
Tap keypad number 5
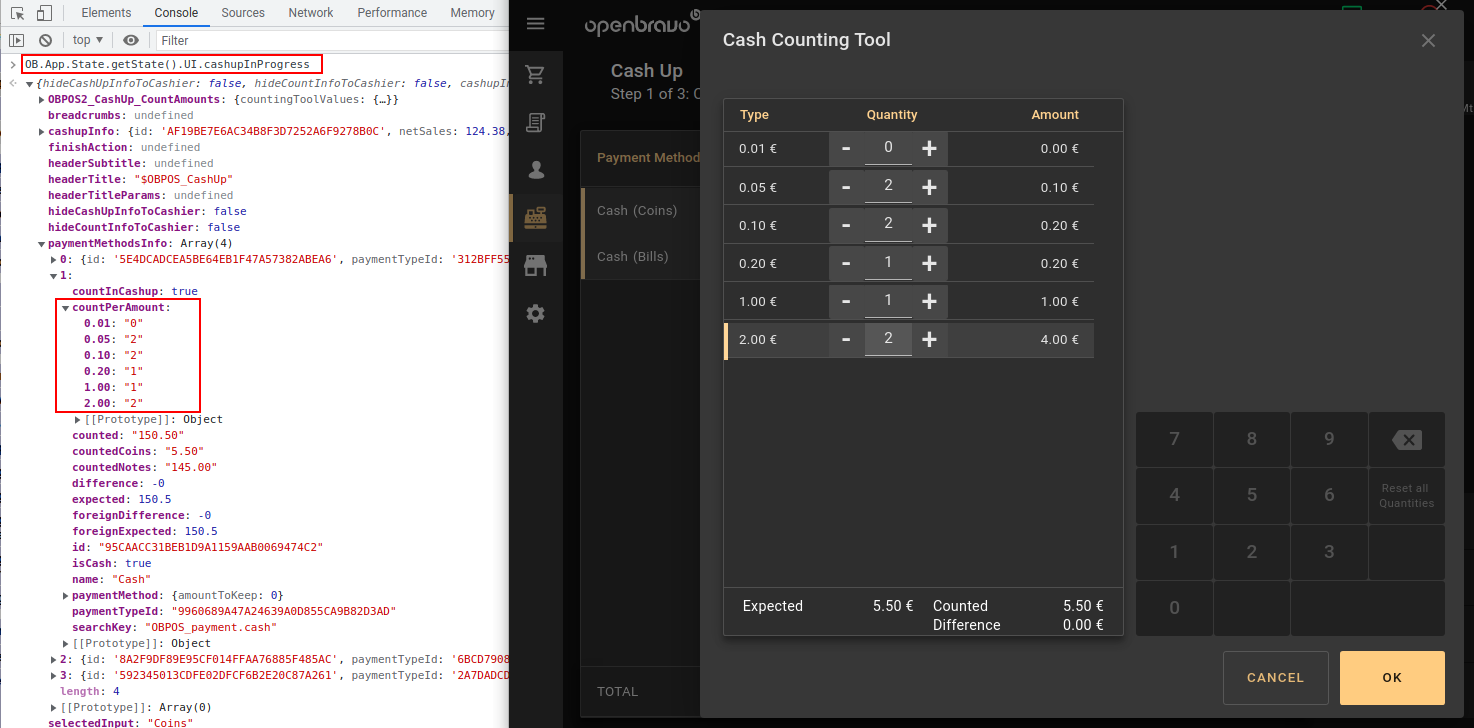1252,495
